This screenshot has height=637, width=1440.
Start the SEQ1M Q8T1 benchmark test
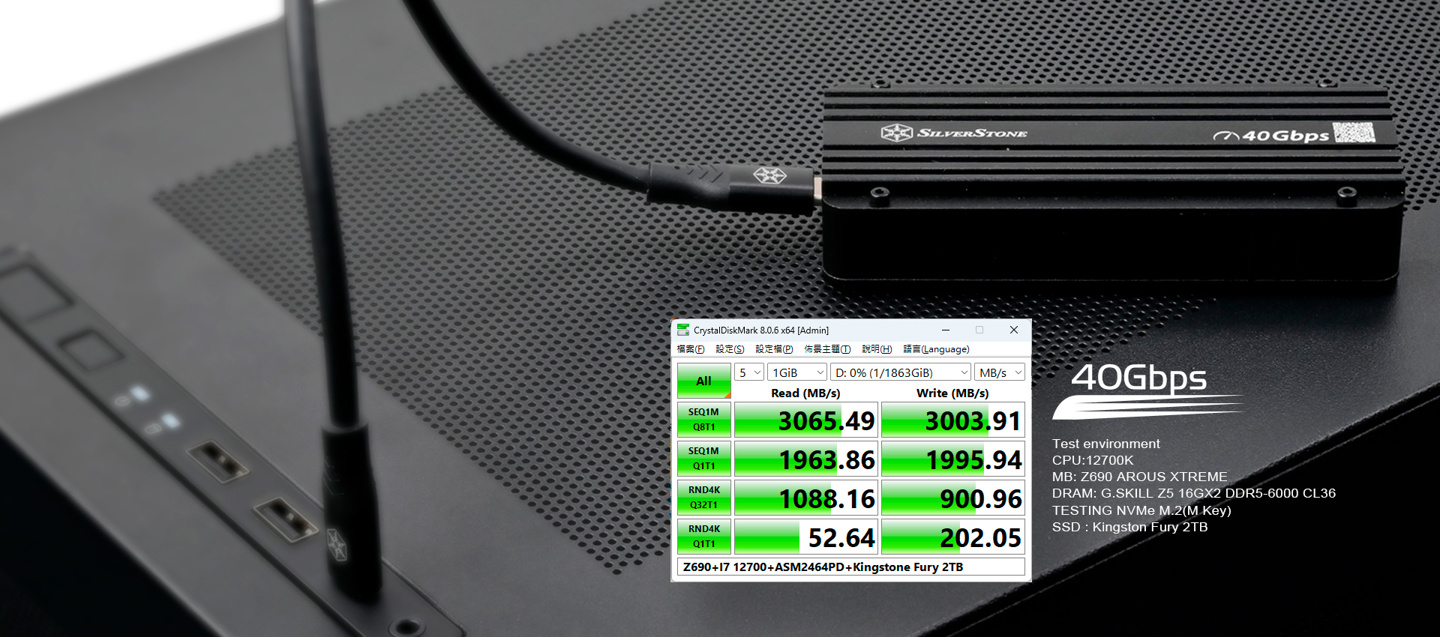coord(704,420)
